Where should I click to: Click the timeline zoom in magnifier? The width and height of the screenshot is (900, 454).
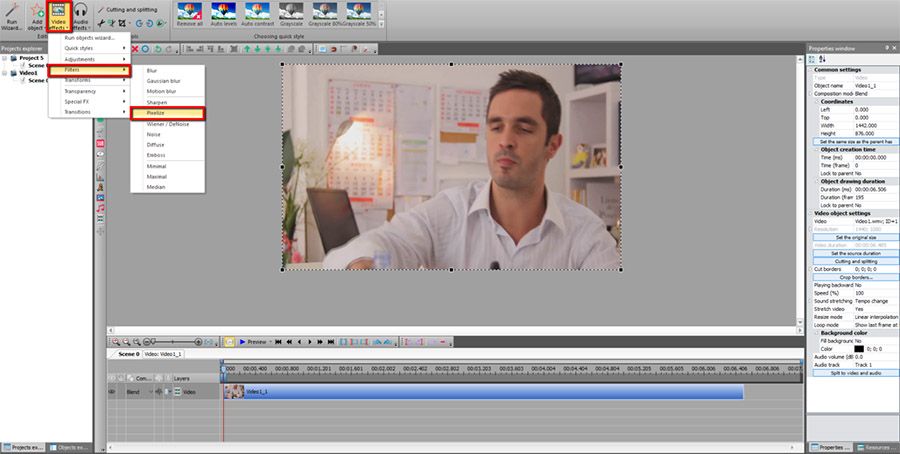point(115,342)
